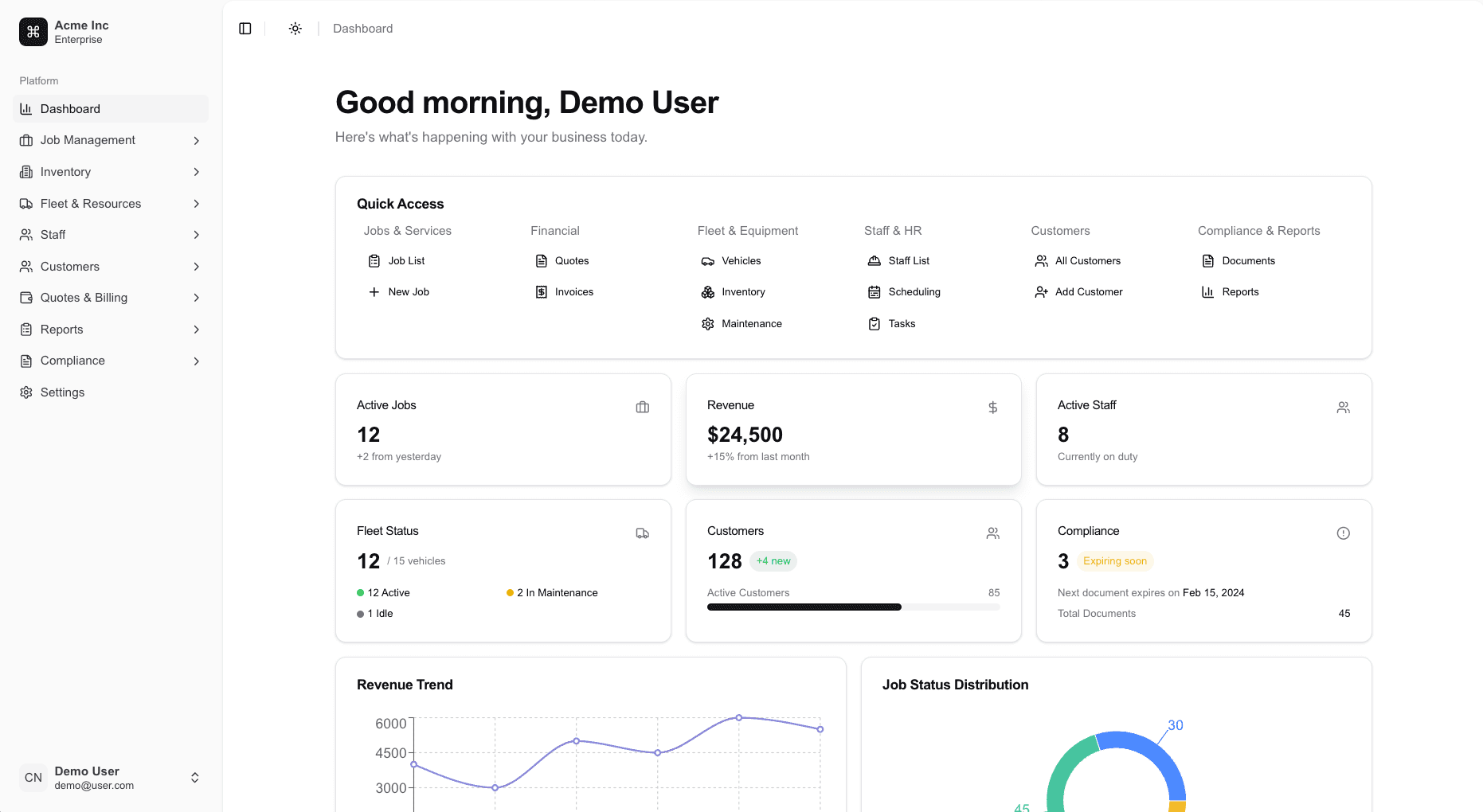Click the Dashboard chart icon in sidebar
This screenshot has height=812, width=1483.
click(26, 109)
